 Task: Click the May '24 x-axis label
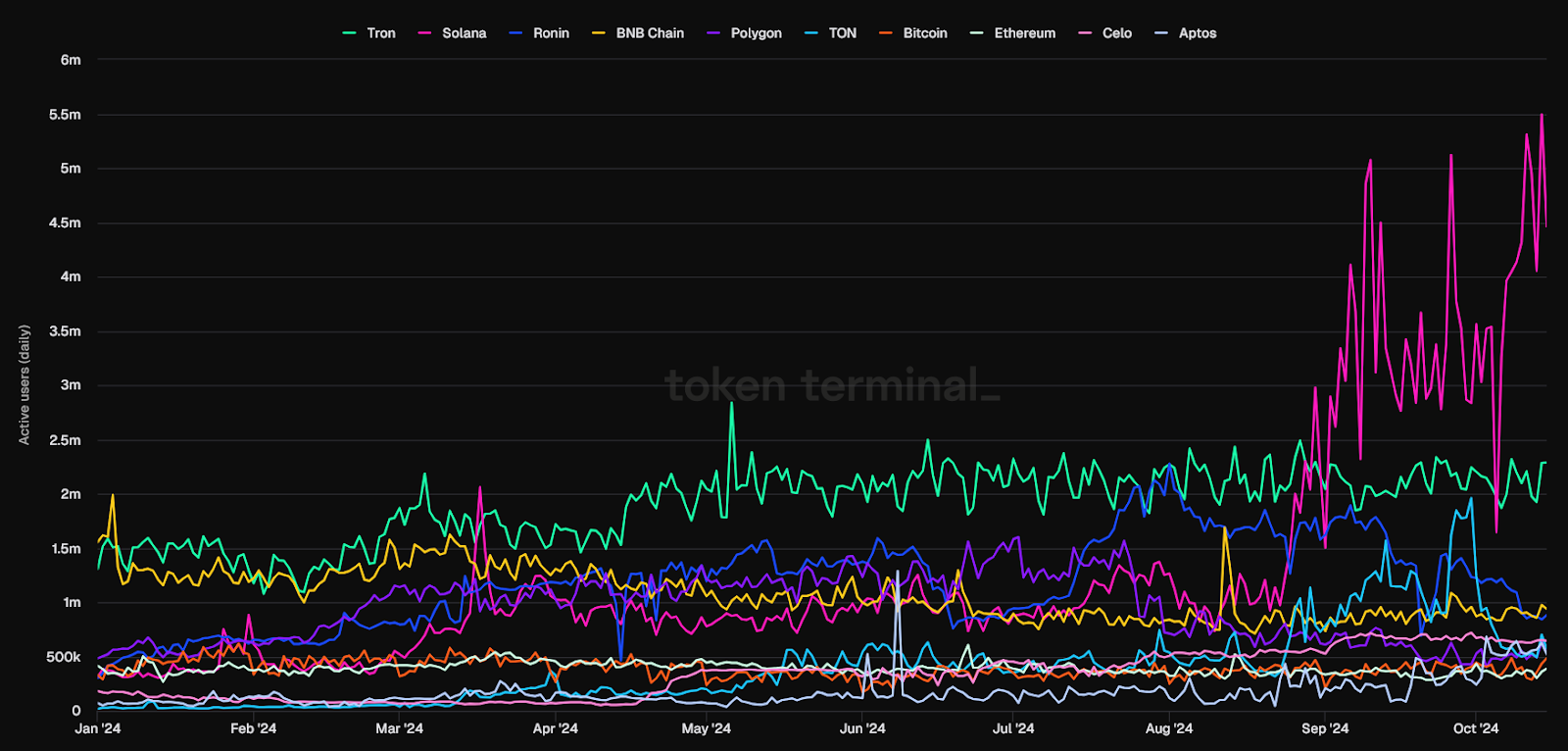tap(706, 728)
